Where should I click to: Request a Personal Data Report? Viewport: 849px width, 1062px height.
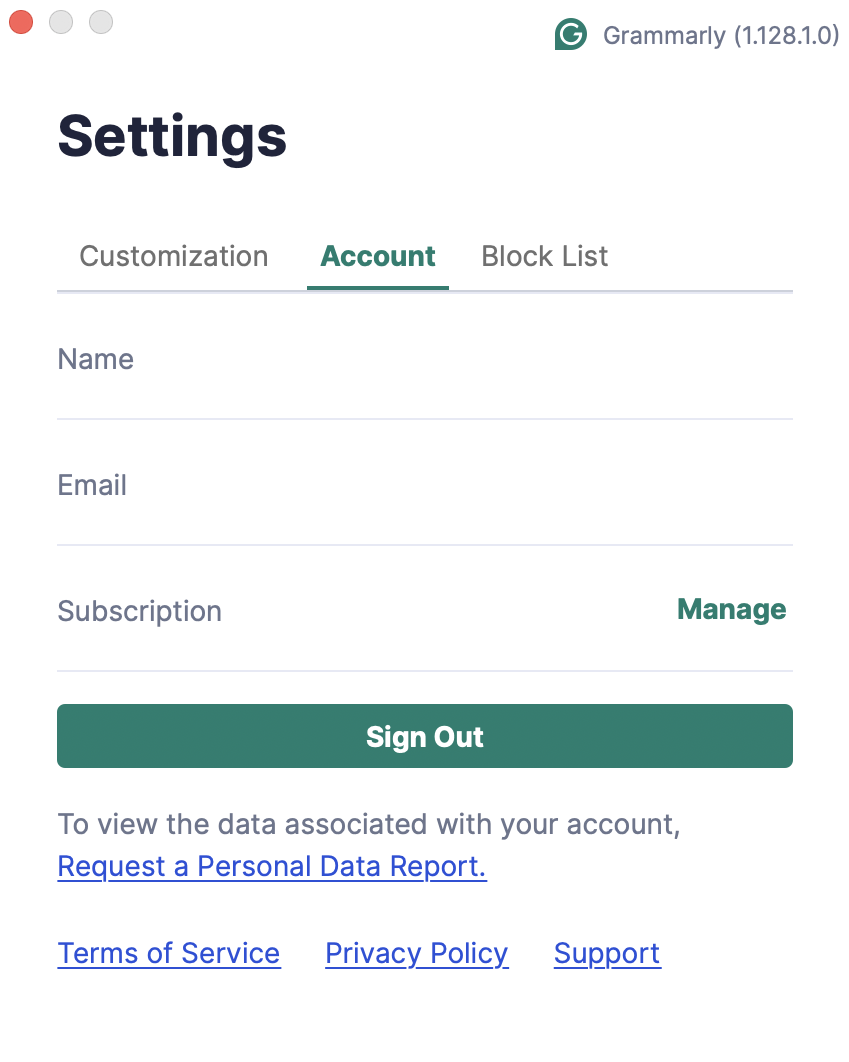(x=271, y=866)
